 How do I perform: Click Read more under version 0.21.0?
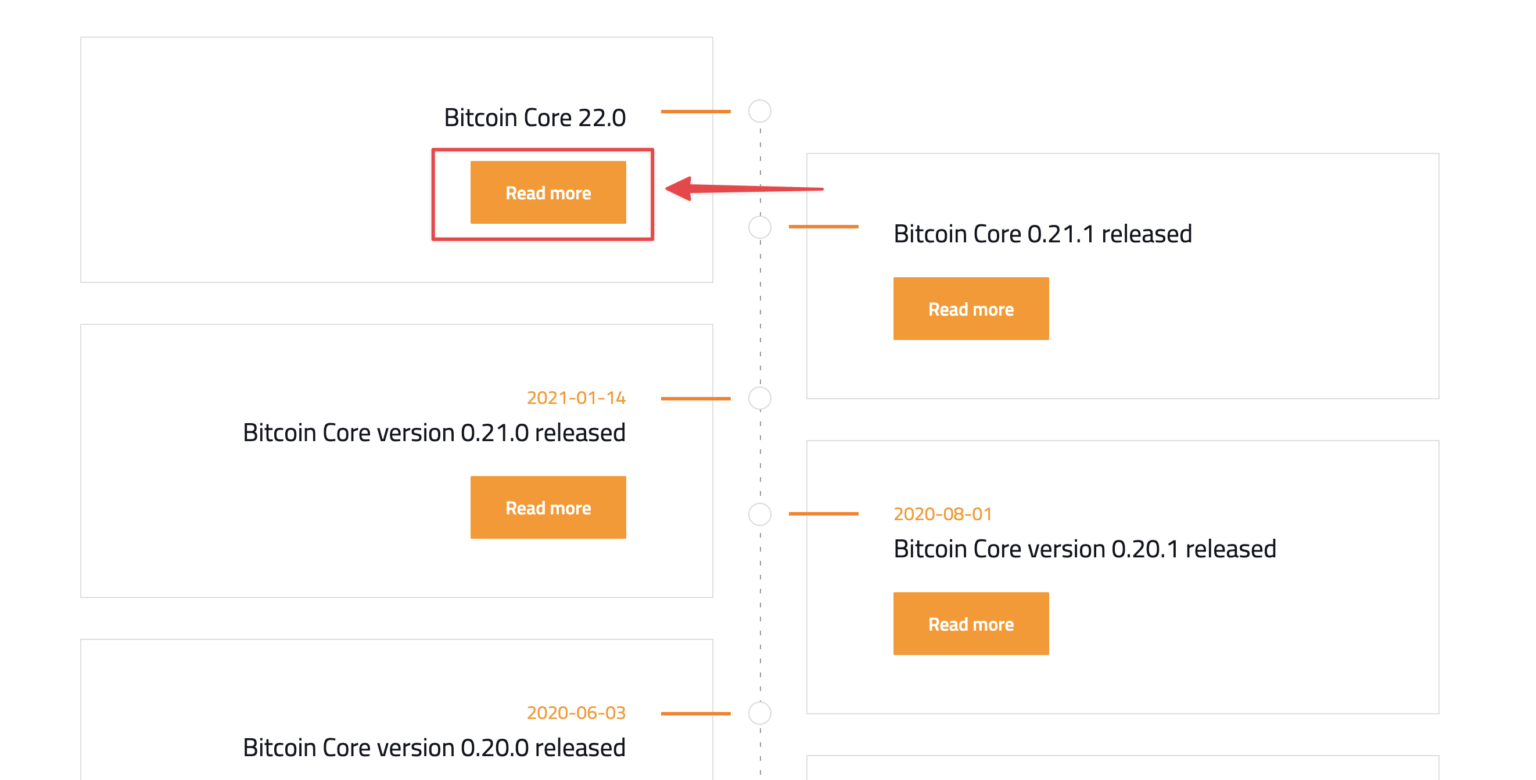[548, 507]
